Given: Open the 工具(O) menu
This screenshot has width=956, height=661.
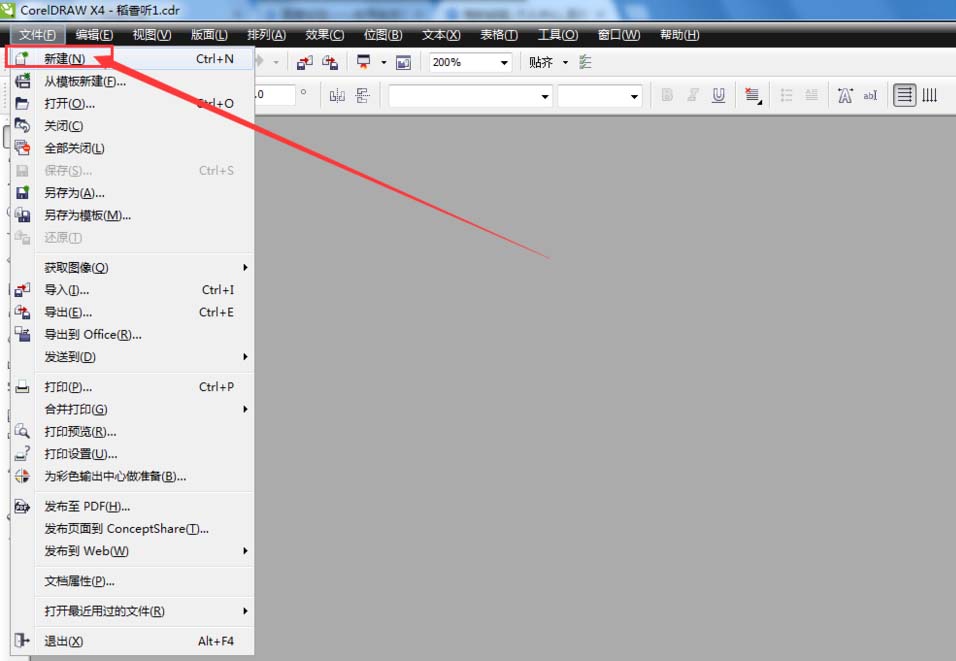Looking at the screenshot, I should pos(557,35).
